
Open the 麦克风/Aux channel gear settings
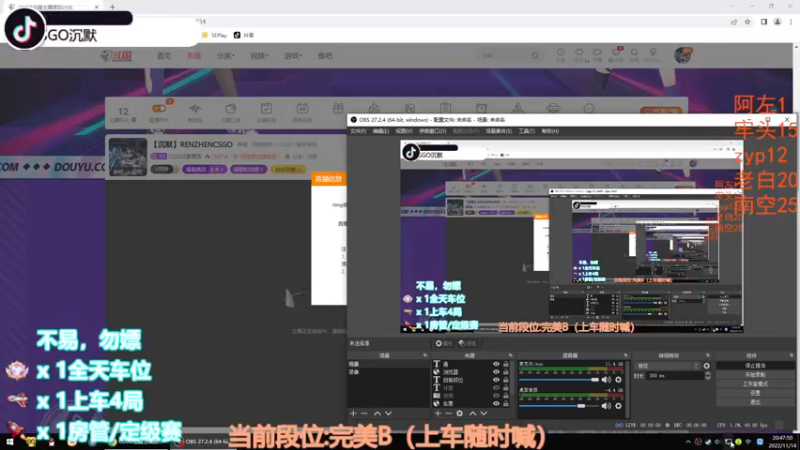(x=618, y=380)
